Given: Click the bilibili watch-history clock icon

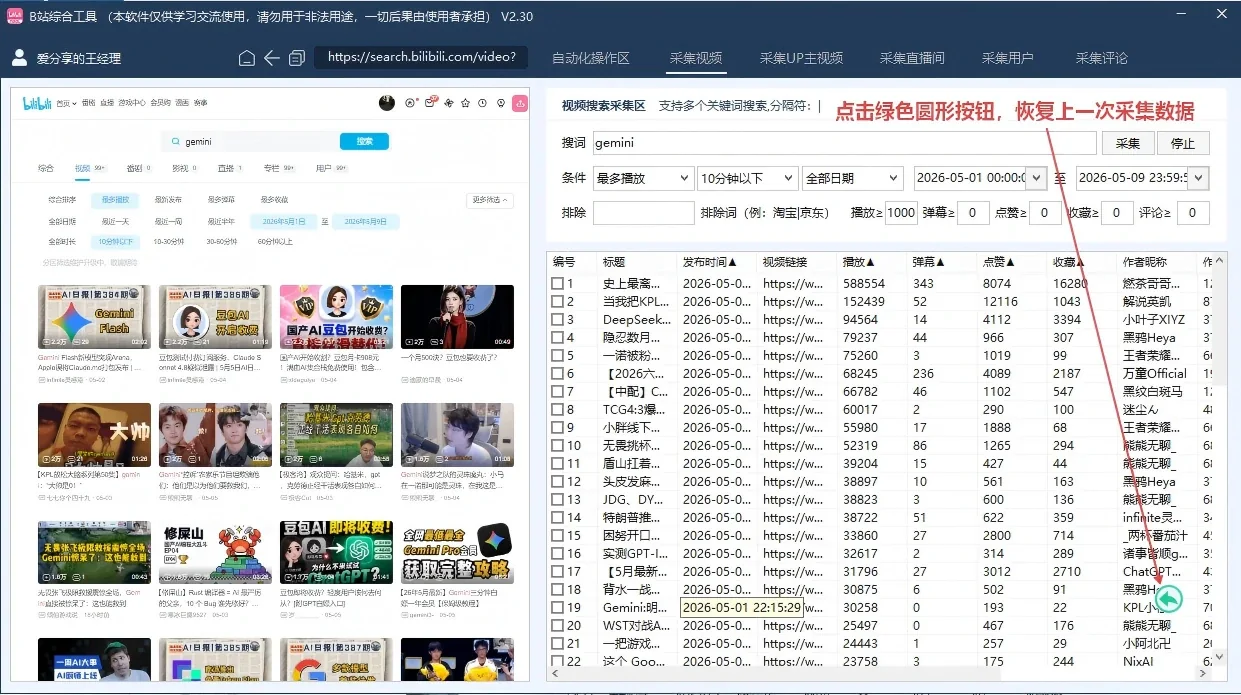Looking at the screenshot, I should [x=483, y=103].
